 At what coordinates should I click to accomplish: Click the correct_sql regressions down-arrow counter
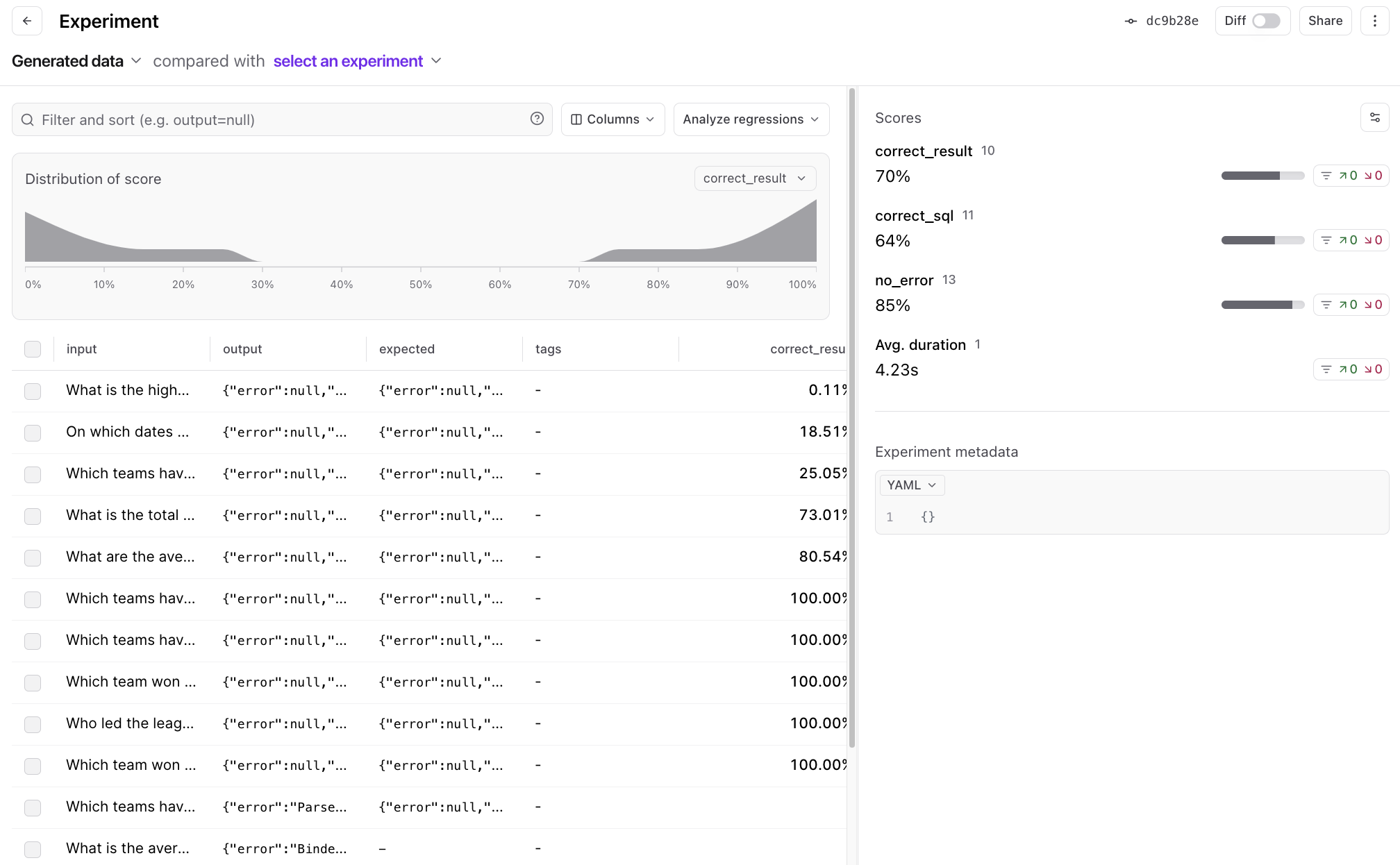click(1373, 240)
